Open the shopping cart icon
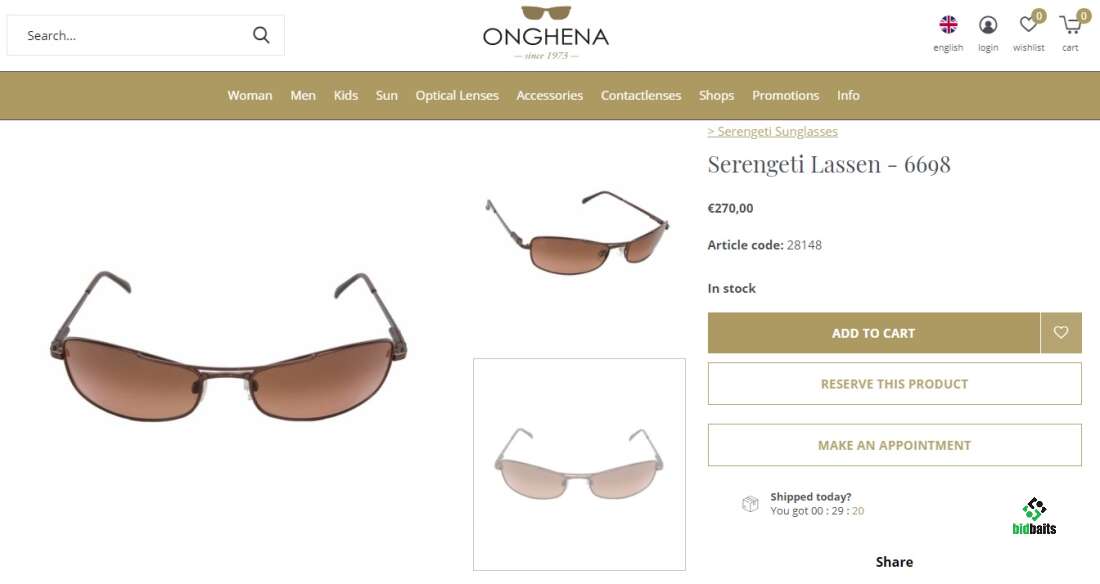This screenshot has width=1100, height=584. [x=1071, y=25]
